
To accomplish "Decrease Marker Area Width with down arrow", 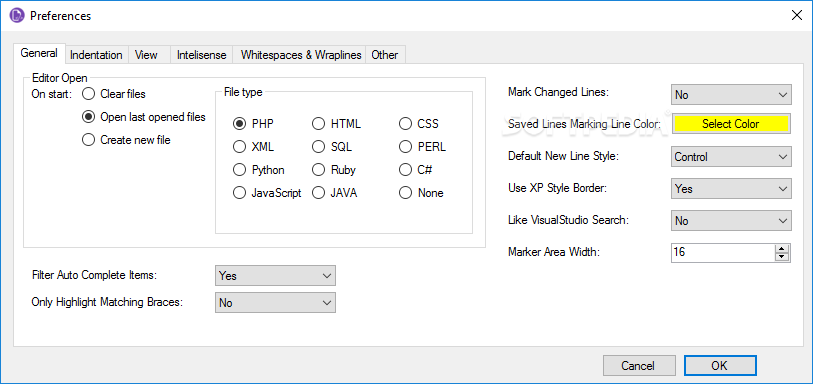I will 781,257.
